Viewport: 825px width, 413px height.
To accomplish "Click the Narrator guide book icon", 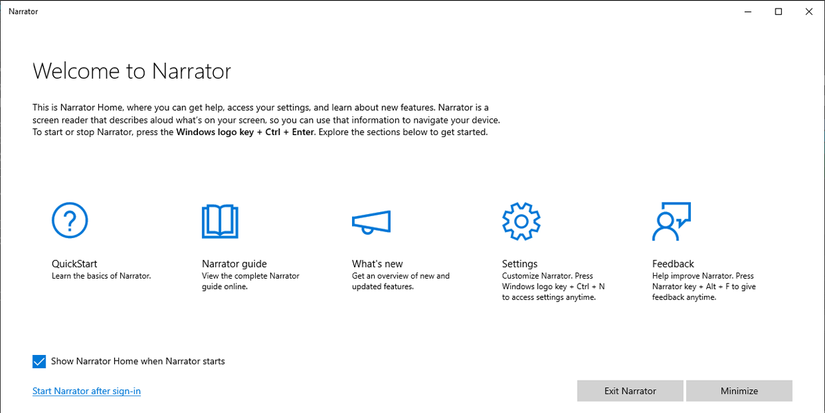I will (220, 221).
